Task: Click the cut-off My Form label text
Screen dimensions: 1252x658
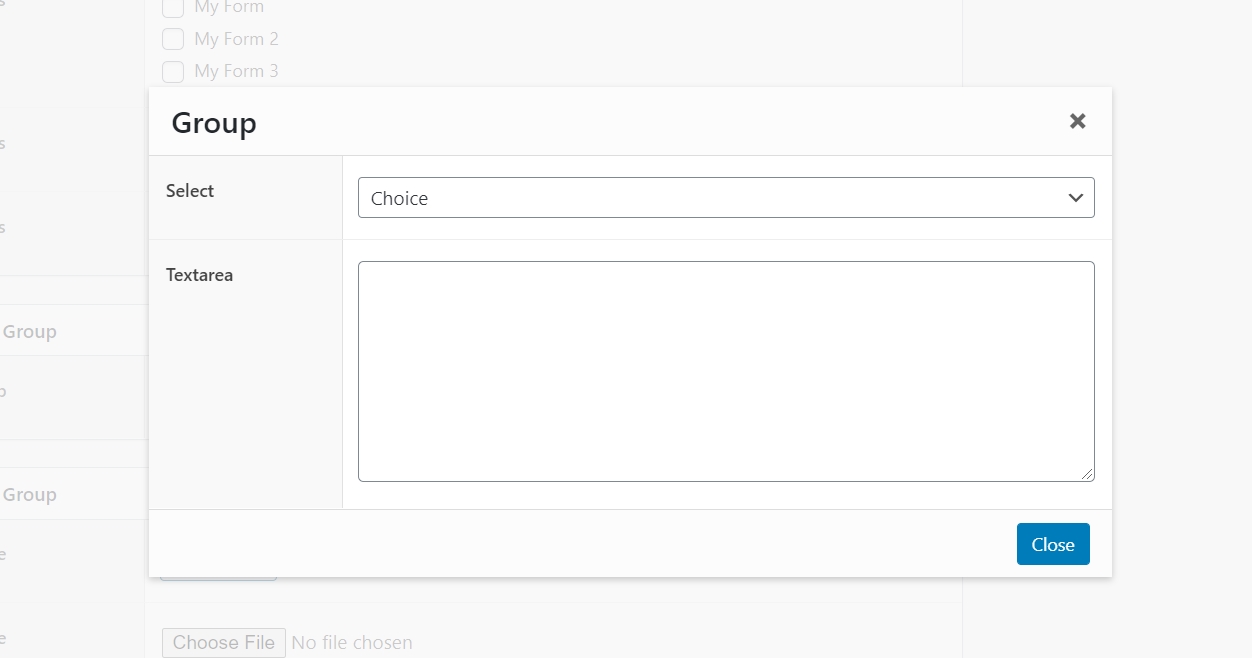Action: (x=229, y=8)
